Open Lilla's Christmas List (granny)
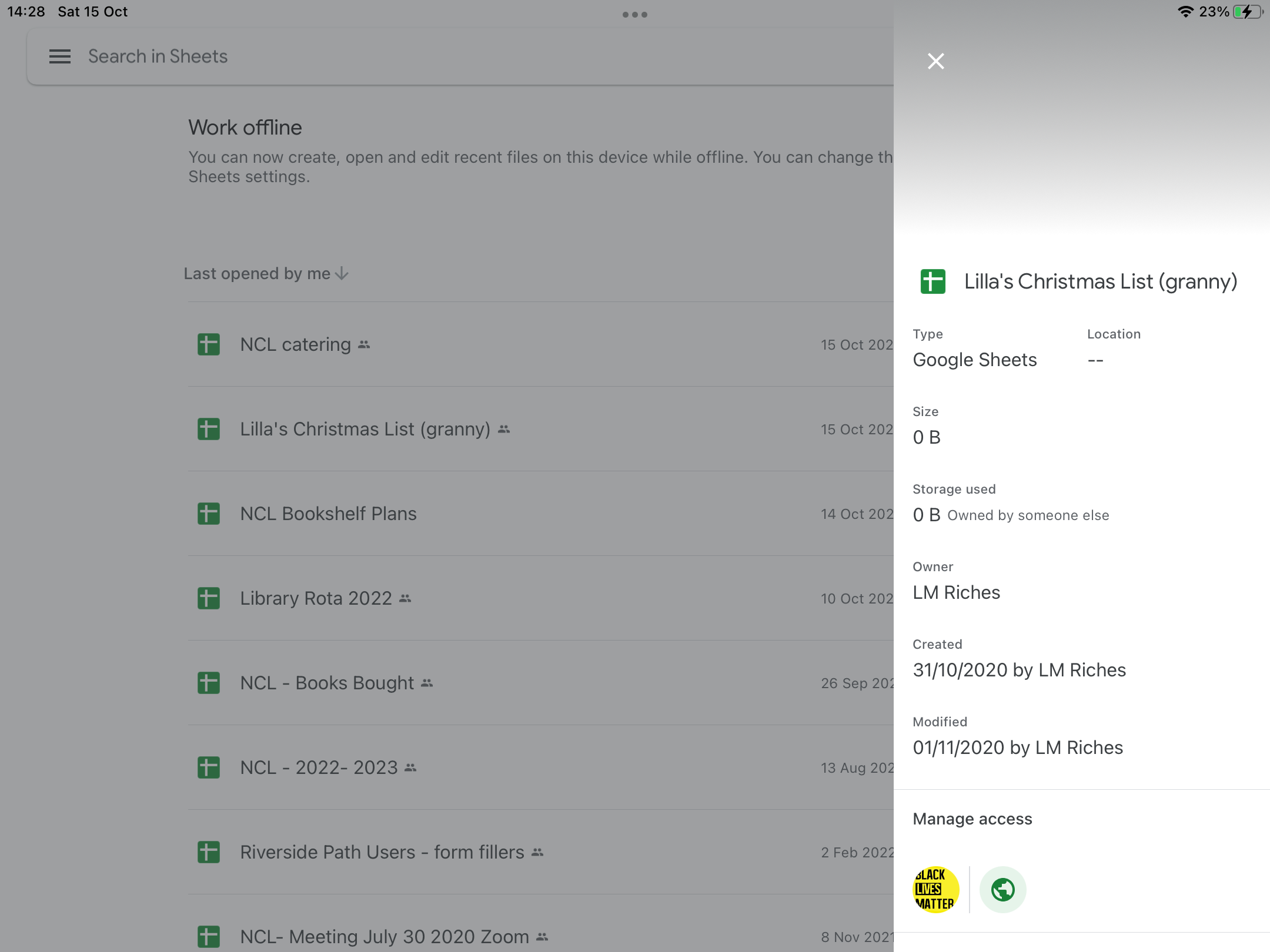 tap(365, 430)
